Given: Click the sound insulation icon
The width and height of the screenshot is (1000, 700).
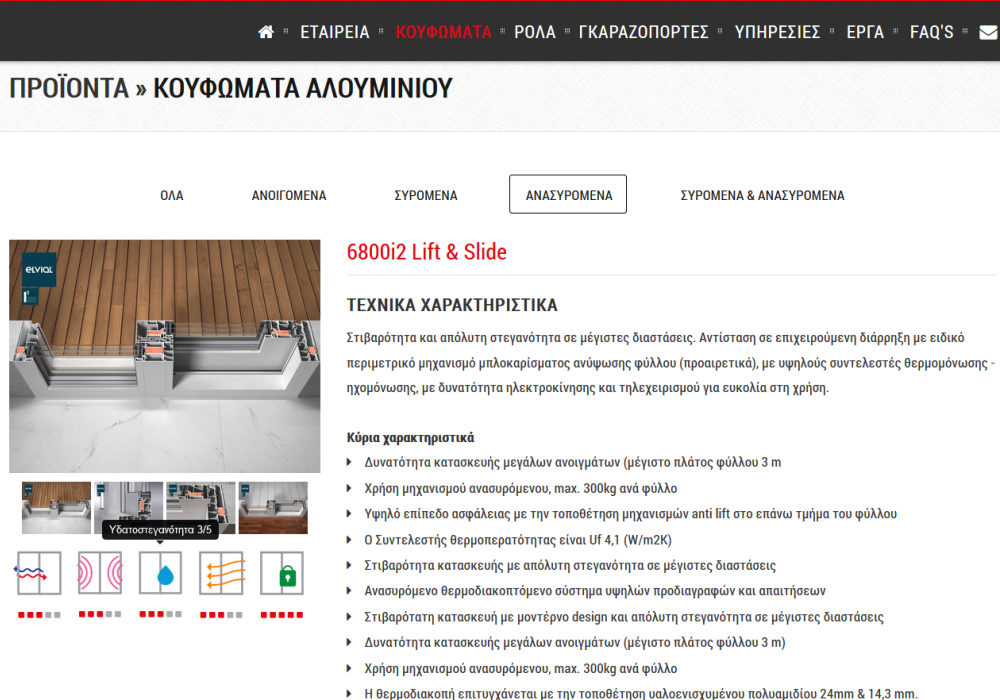Looking at the screenshot, I should point(100,573).
